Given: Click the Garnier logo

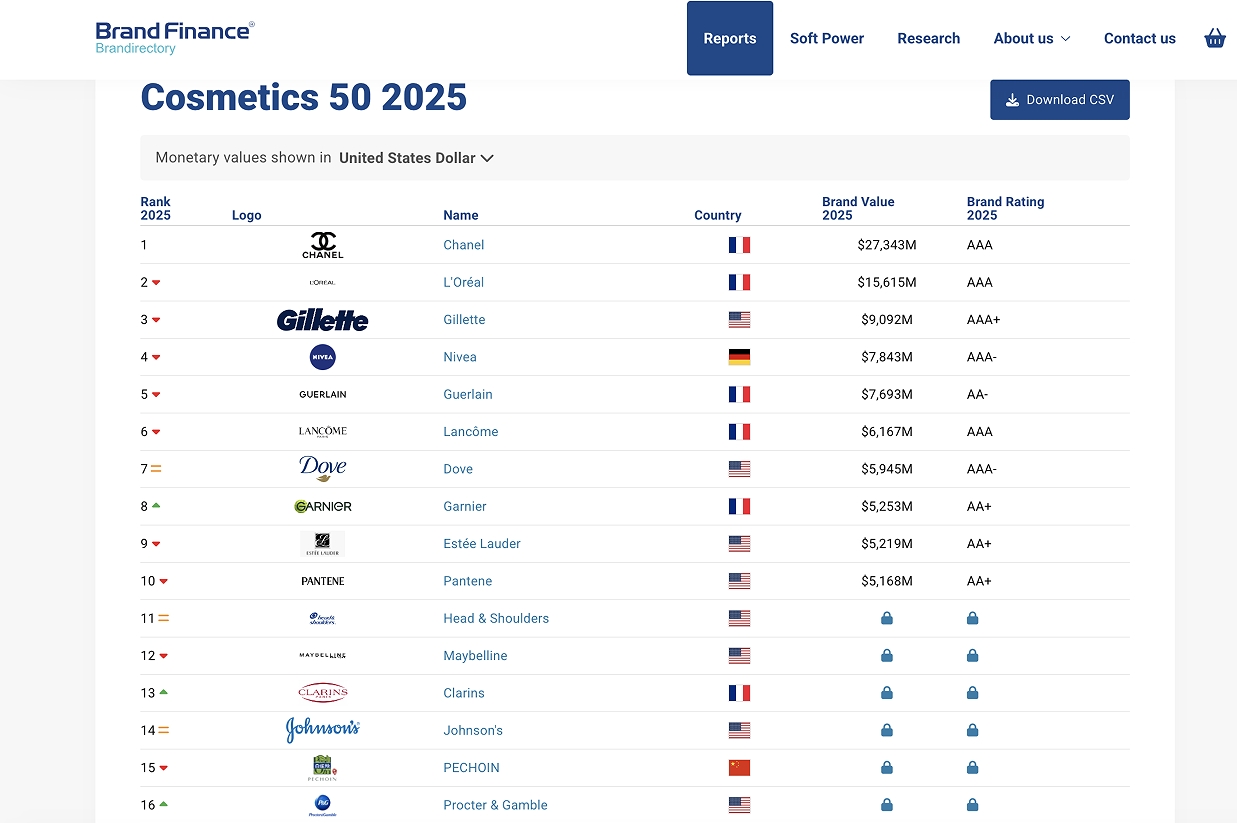Looking at the screenshot, I should [323, 507].
